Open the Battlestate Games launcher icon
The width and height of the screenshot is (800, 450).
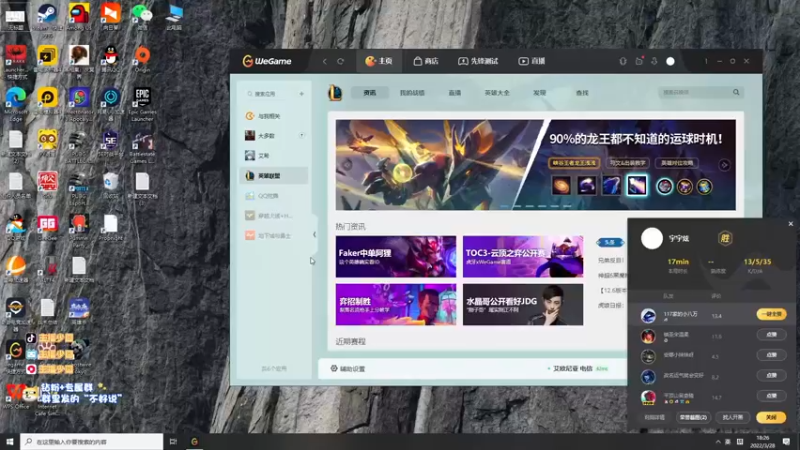[142, 142]
